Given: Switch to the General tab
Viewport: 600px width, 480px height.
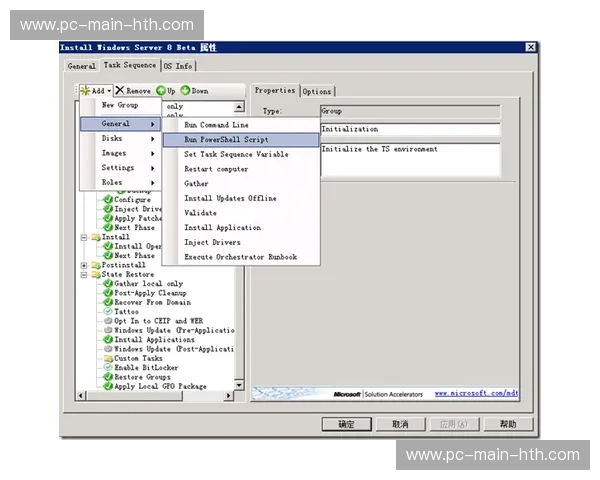Looking at the screenshot, I should (81, 66).
